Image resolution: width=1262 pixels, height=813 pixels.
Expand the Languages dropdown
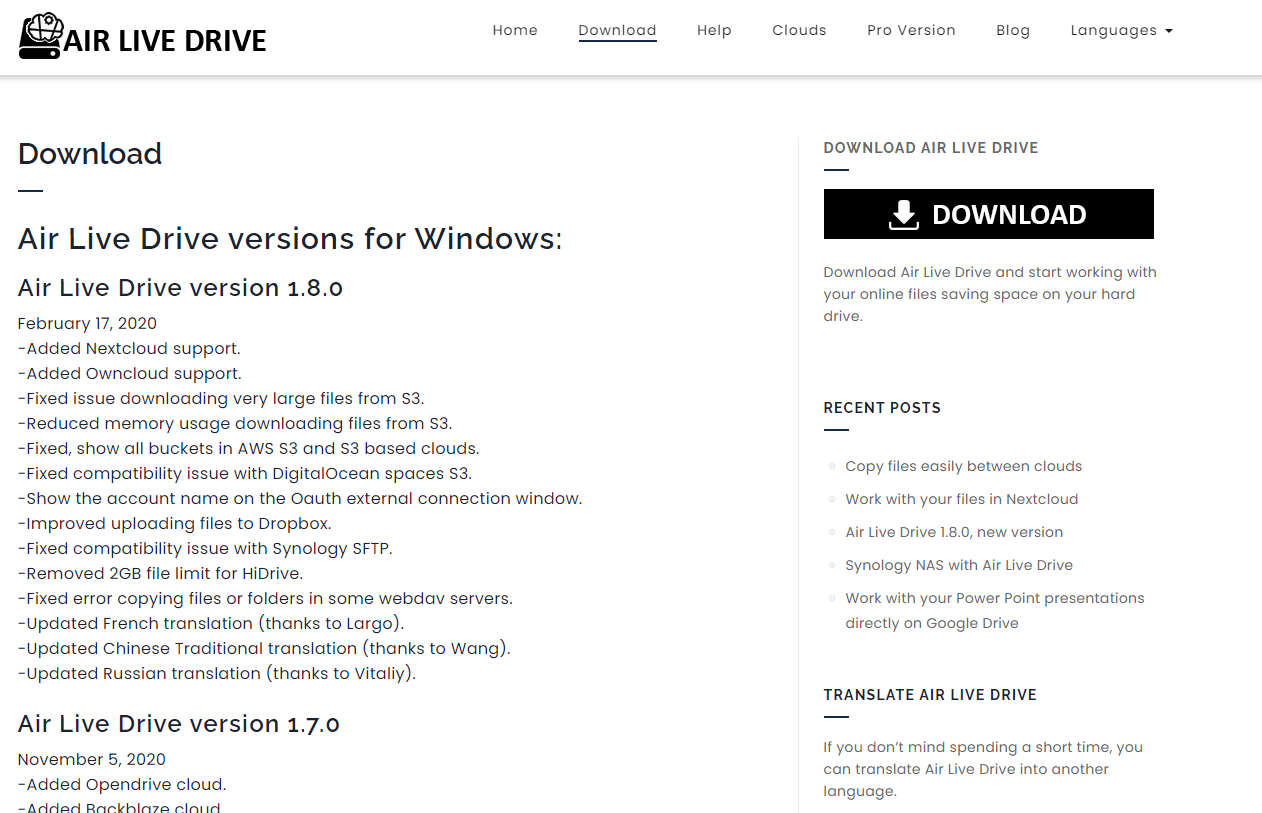(1121, 30)
